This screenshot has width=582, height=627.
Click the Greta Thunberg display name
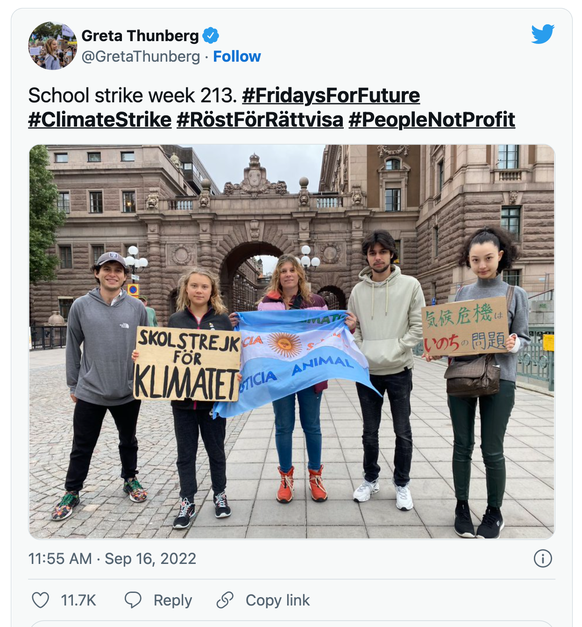click(140, 36)
